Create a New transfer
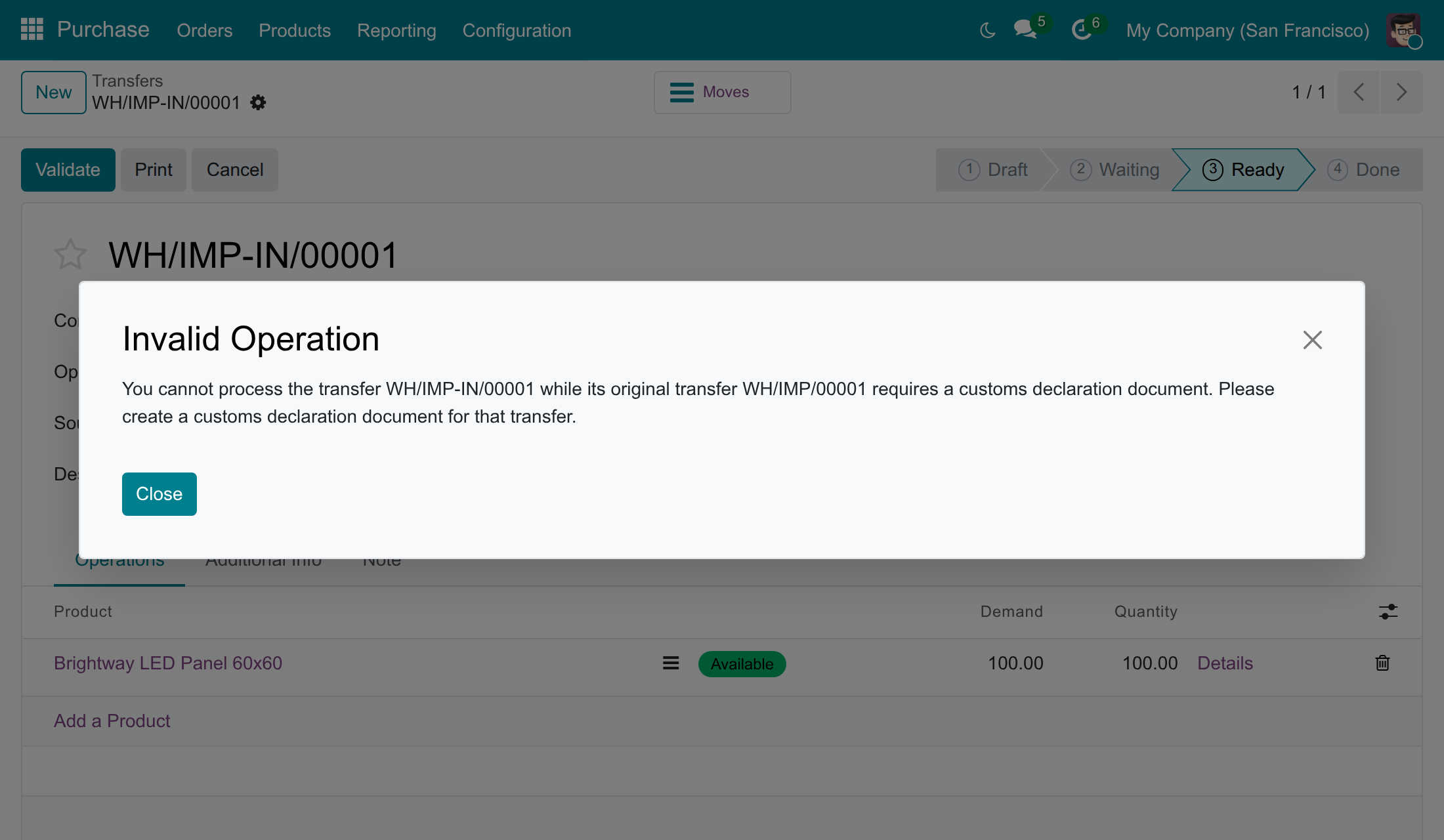The image size is (1444, 840). click(x=54, y=93)
